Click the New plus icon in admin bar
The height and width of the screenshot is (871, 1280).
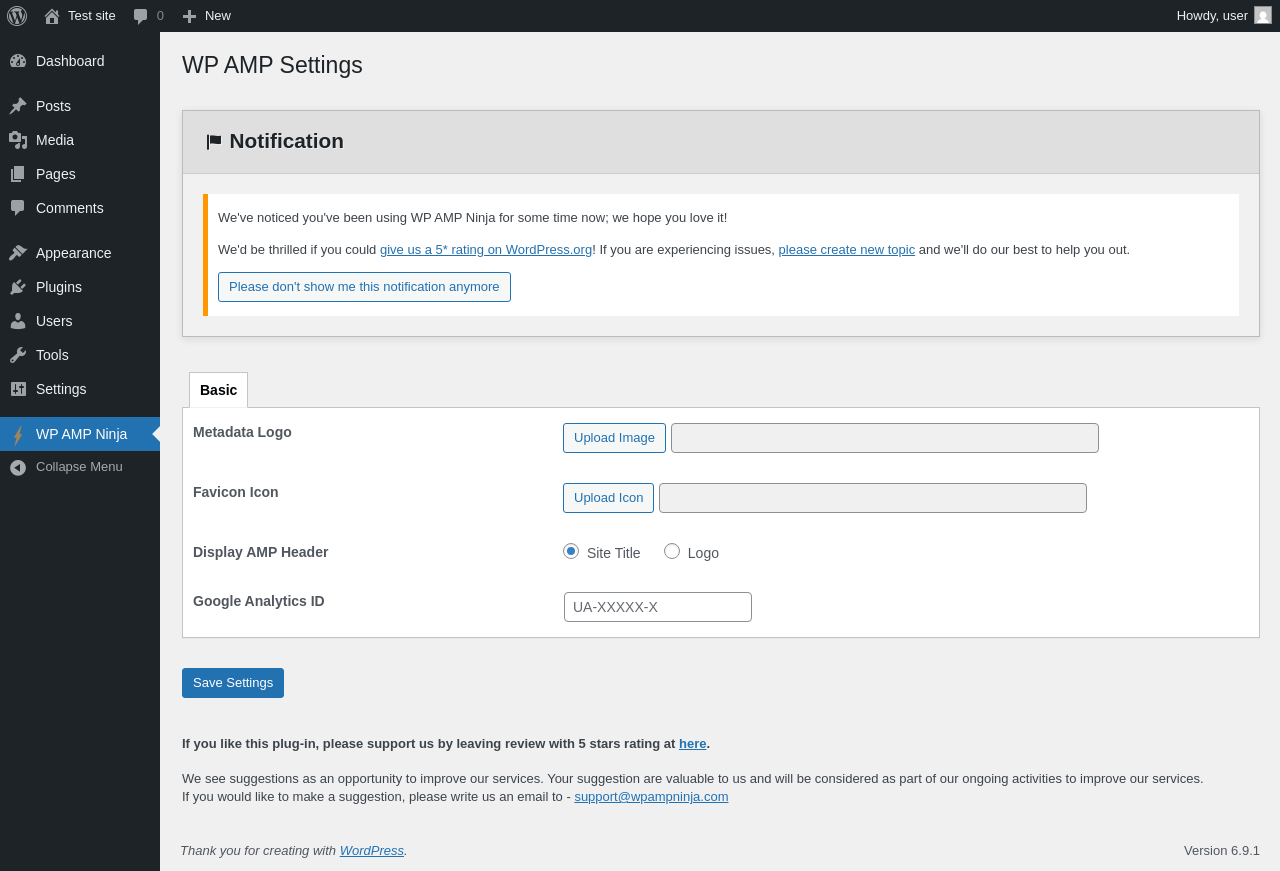[189, 16]
